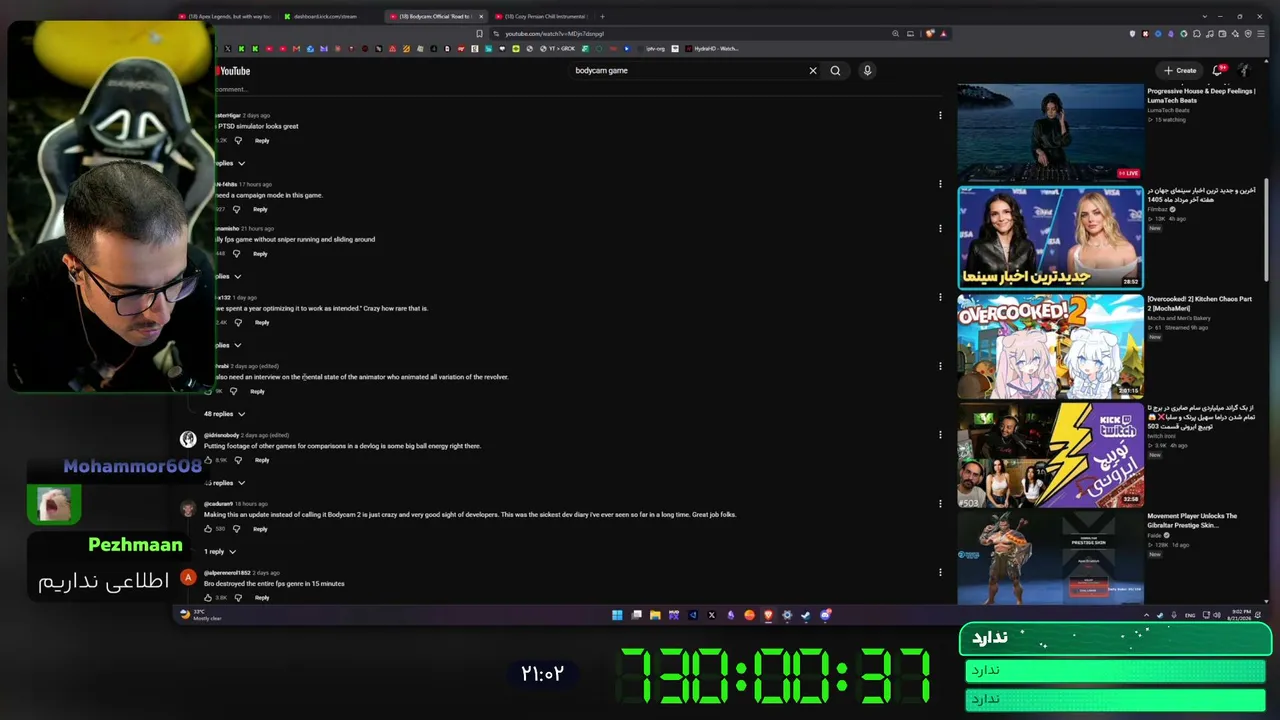Start voice search with the microphone
Screen dimensions: 1280x720
tap(867, 71)
